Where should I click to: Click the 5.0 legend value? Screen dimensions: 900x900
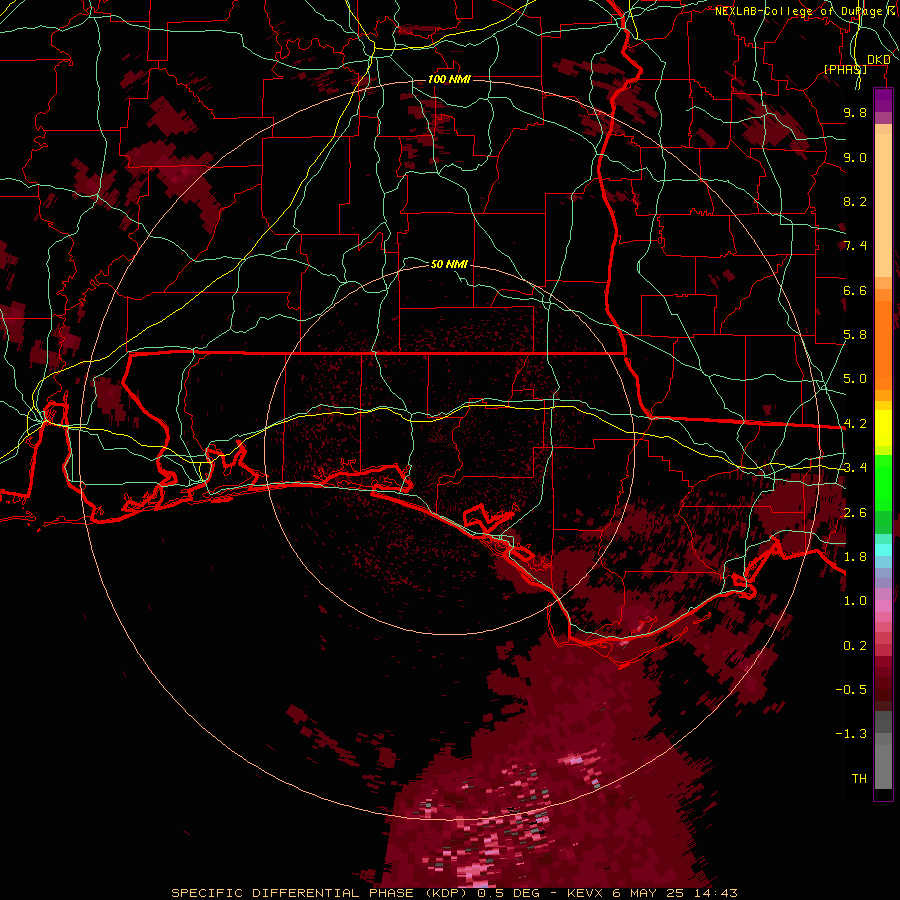click(x=855, y=379)
